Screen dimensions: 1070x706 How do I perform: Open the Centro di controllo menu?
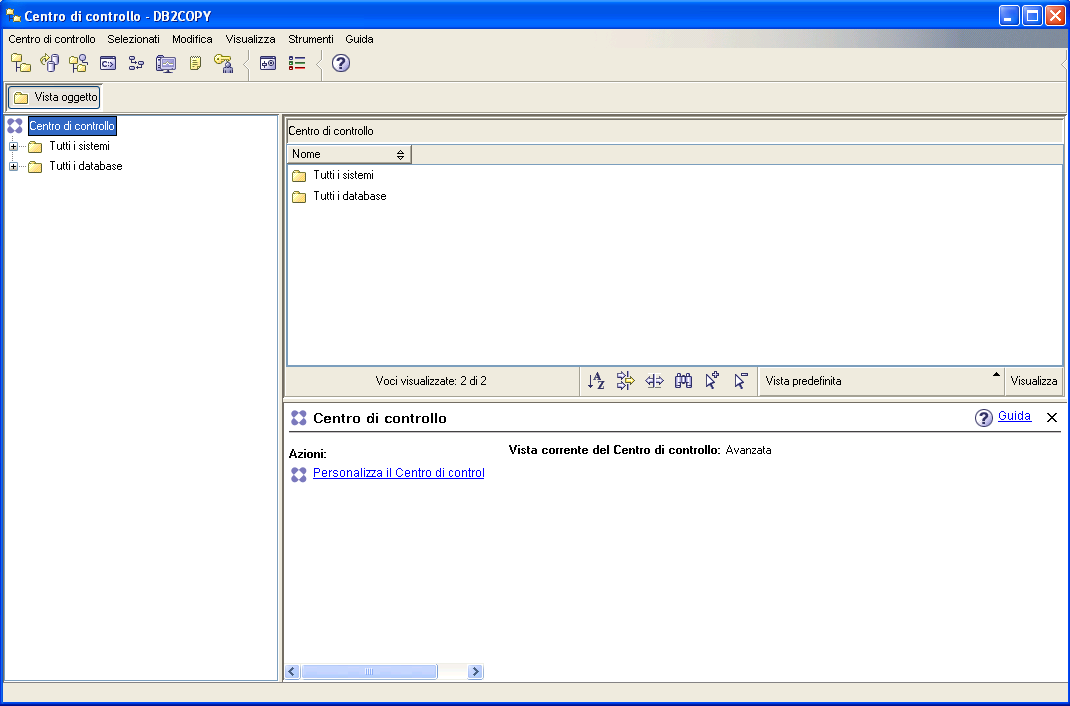[x=52, y=39]
